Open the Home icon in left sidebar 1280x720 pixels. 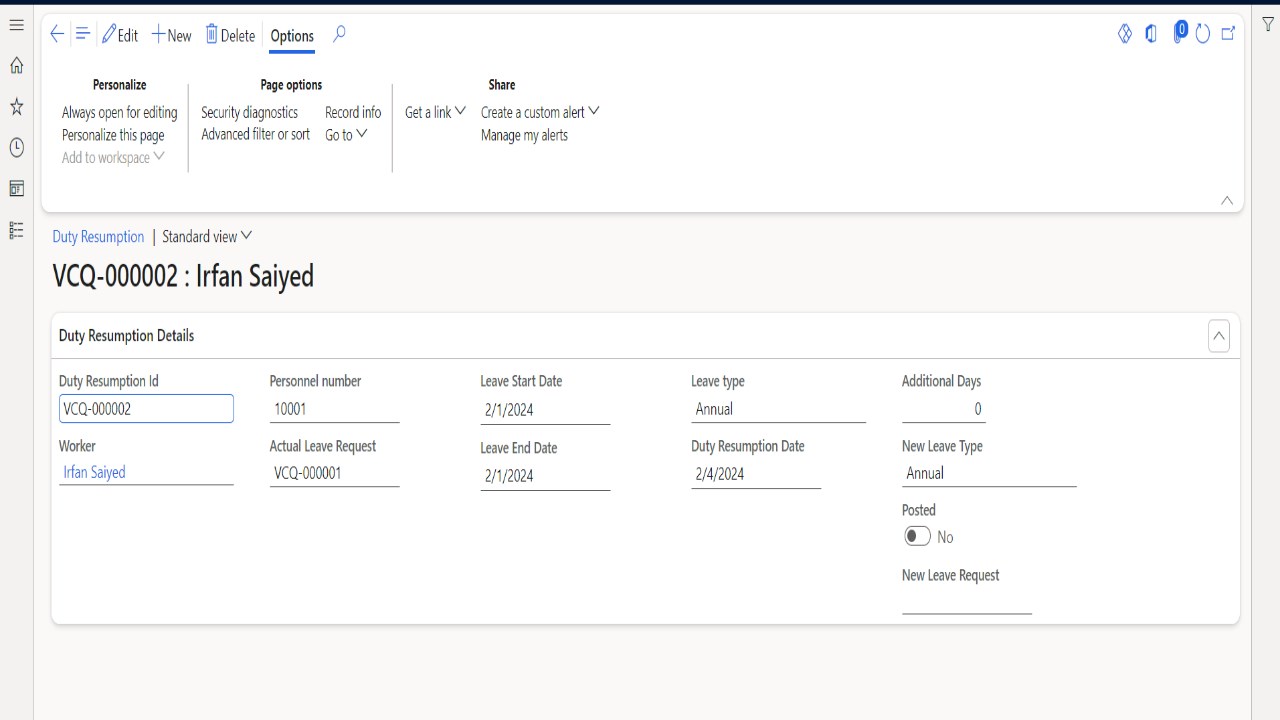point(16,66)
